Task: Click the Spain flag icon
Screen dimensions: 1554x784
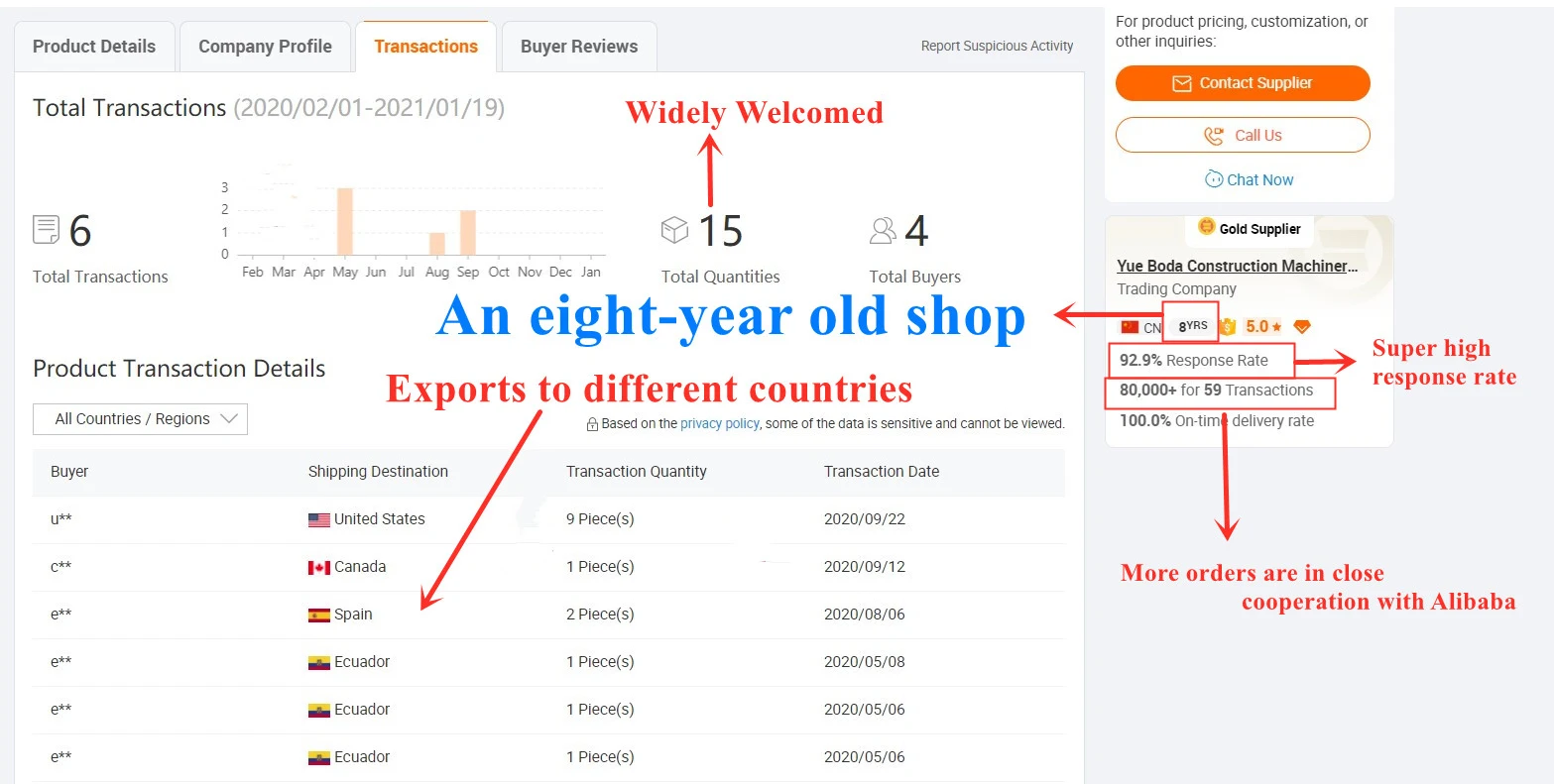Action: coord(318,615)
